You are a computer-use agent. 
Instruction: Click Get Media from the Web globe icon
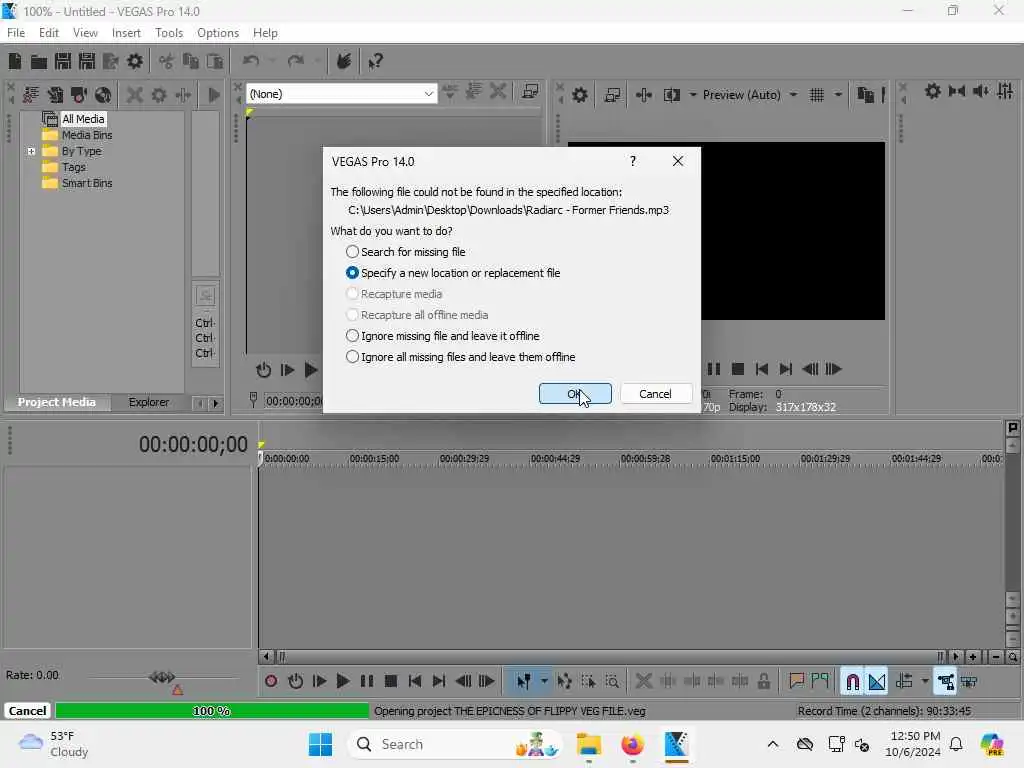point(103,95)
